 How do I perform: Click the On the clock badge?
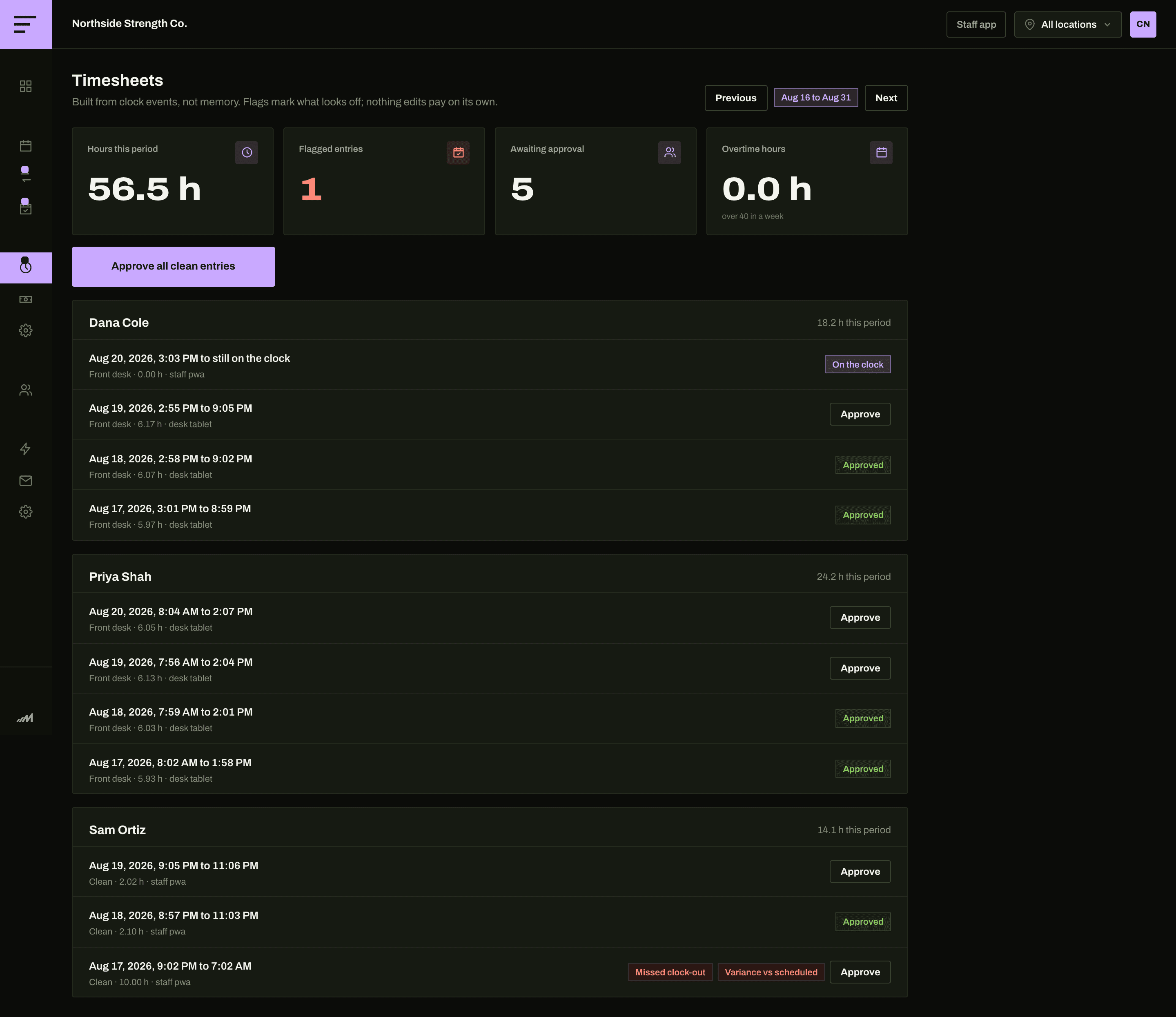pyautogui.click(x=857, y=365)
